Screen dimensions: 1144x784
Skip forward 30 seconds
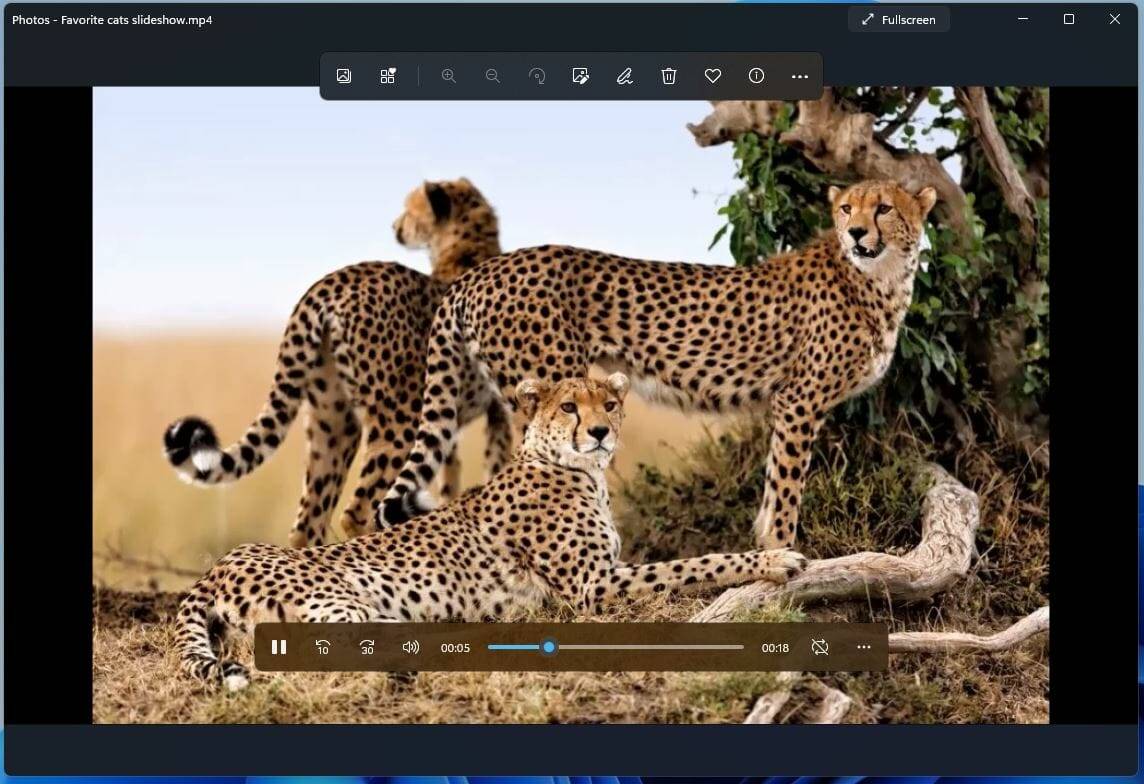[367, 647]
